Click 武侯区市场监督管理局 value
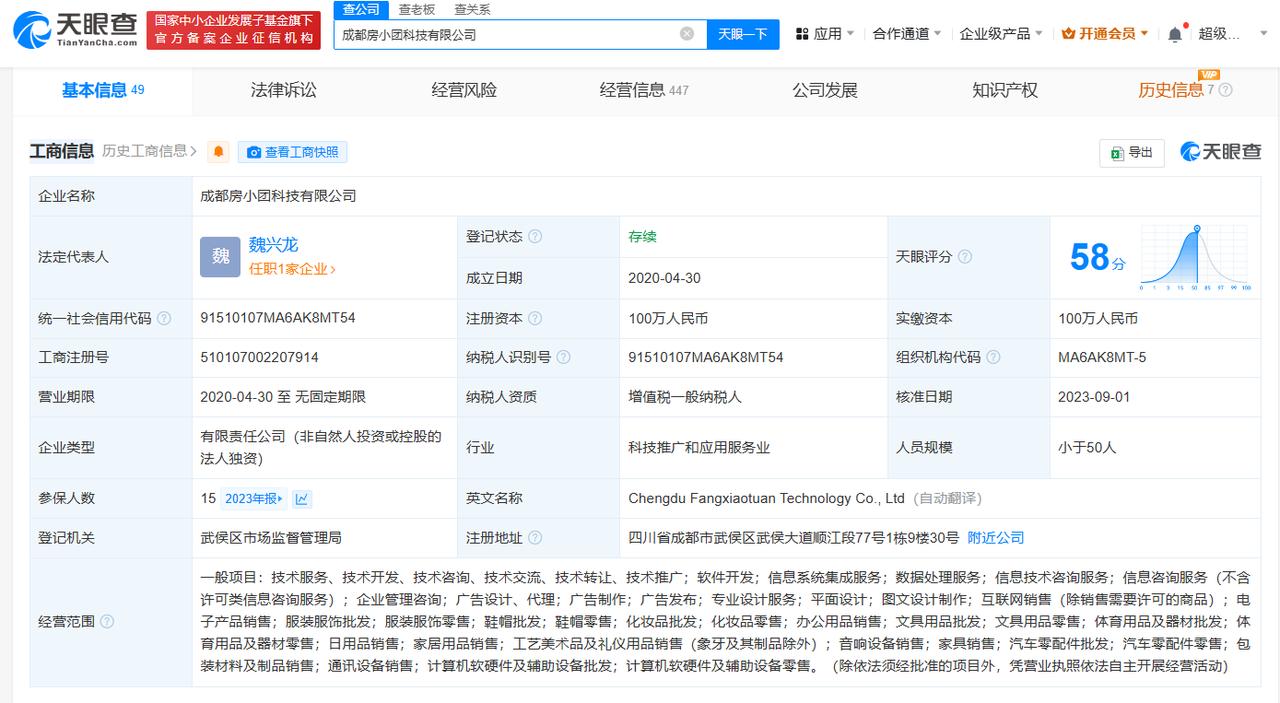 [x=271, y=538]
